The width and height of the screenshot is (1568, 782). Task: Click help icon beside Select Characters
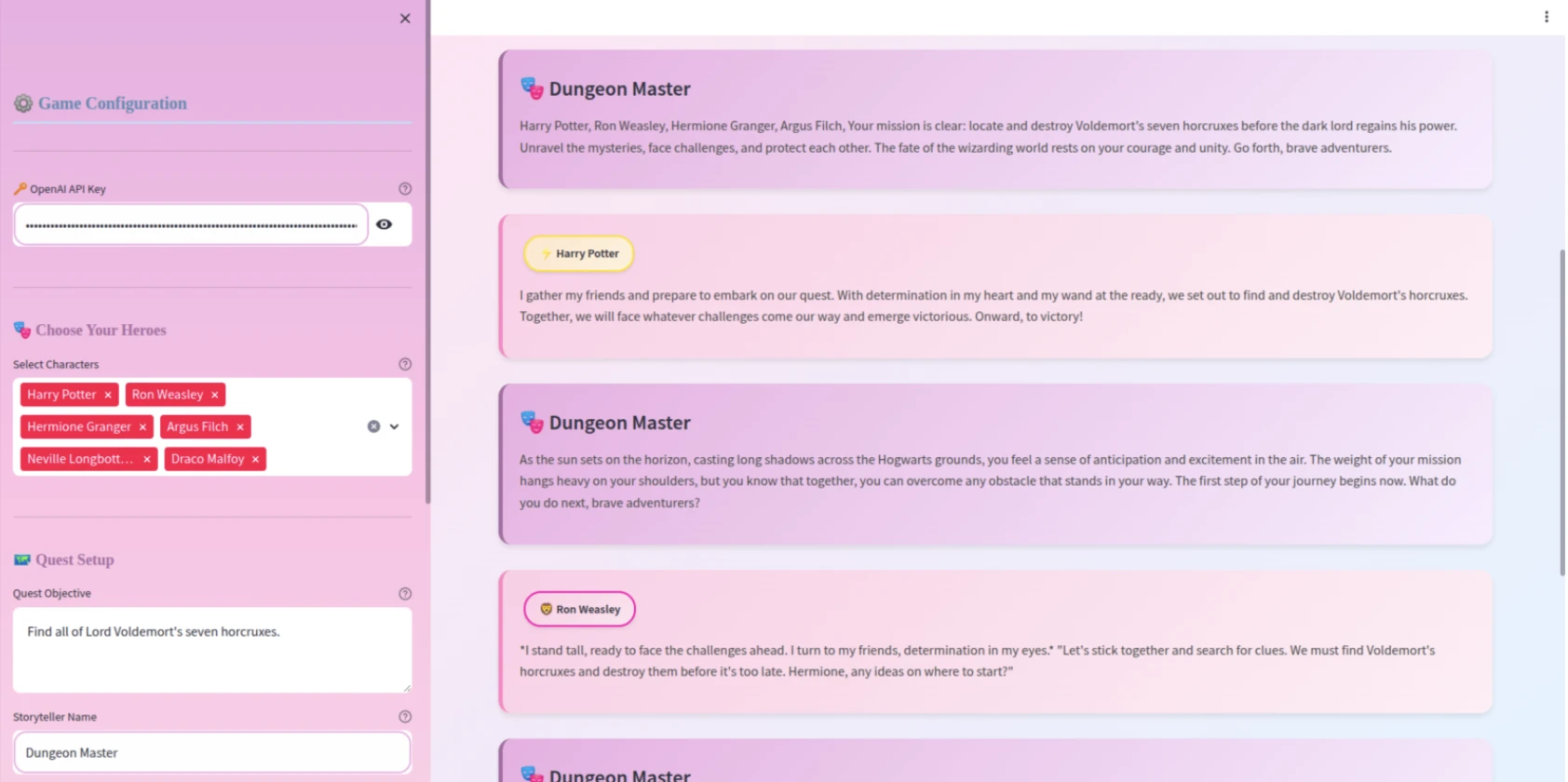point(405,365)
